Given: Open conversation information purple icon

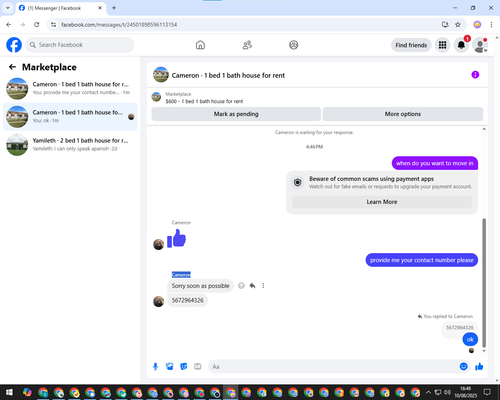Looking at the screenshot, I should coord(475,75).
